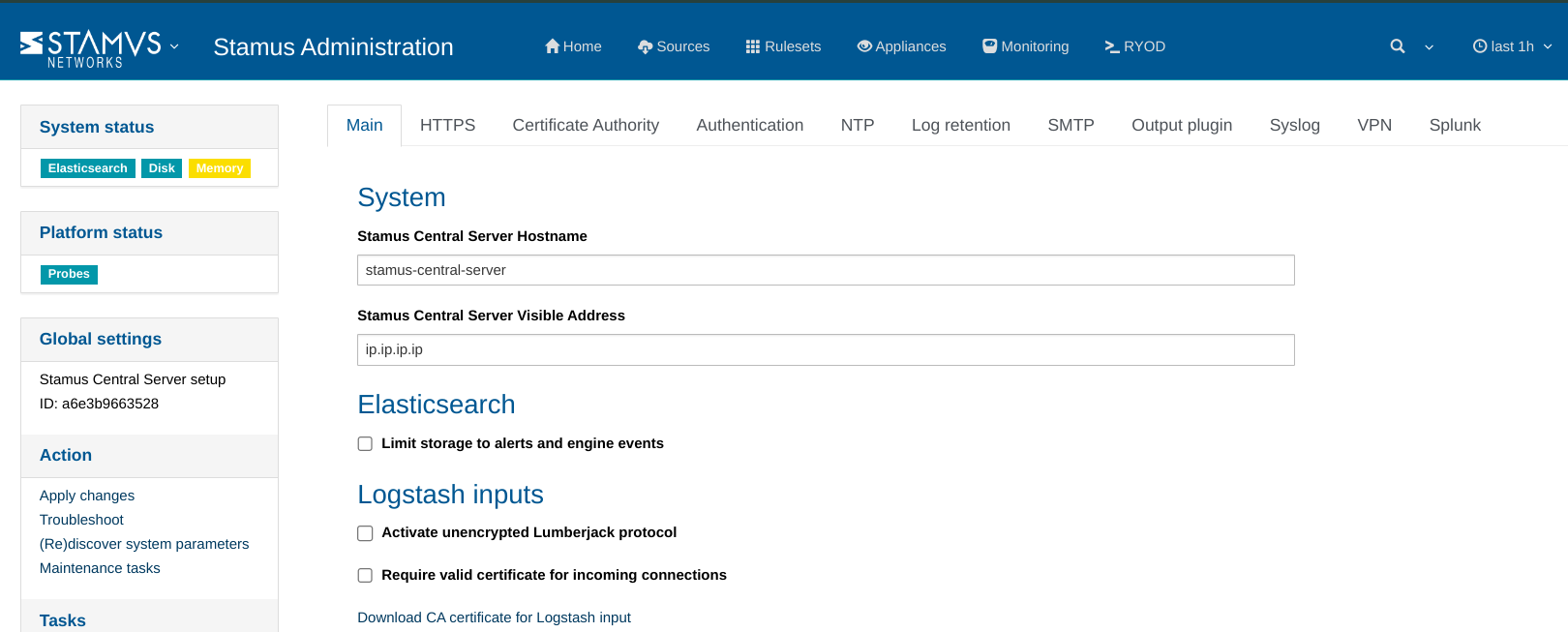Open the last 1h time range dropdown
The height and width of the screenshot is (632, 1568).
1513,46
